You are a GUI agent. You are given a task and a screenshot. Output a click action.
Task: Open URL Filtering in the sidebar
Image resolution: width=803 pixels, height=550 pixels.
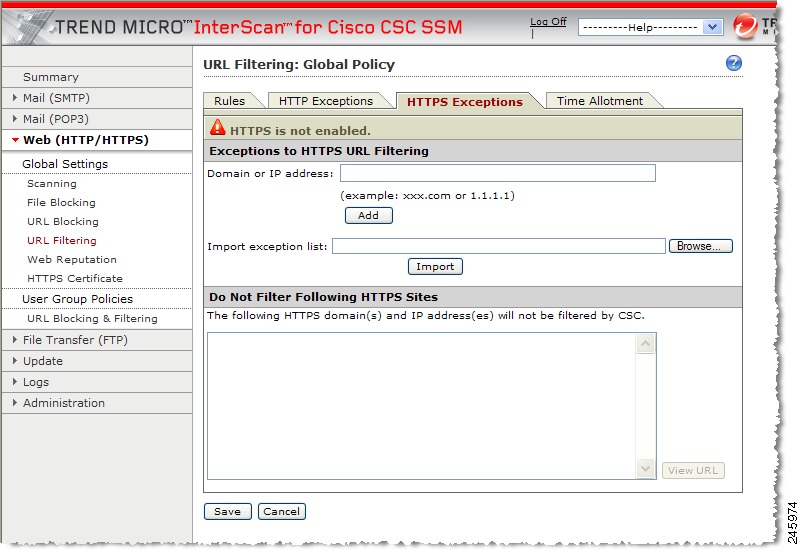pos(61,240)
